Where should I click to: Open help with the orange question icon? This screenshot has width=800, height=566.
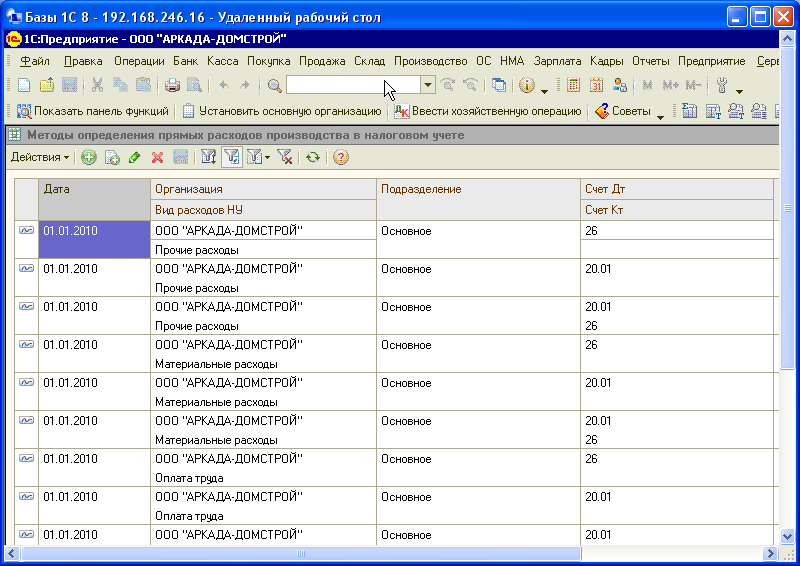point(341,158)
